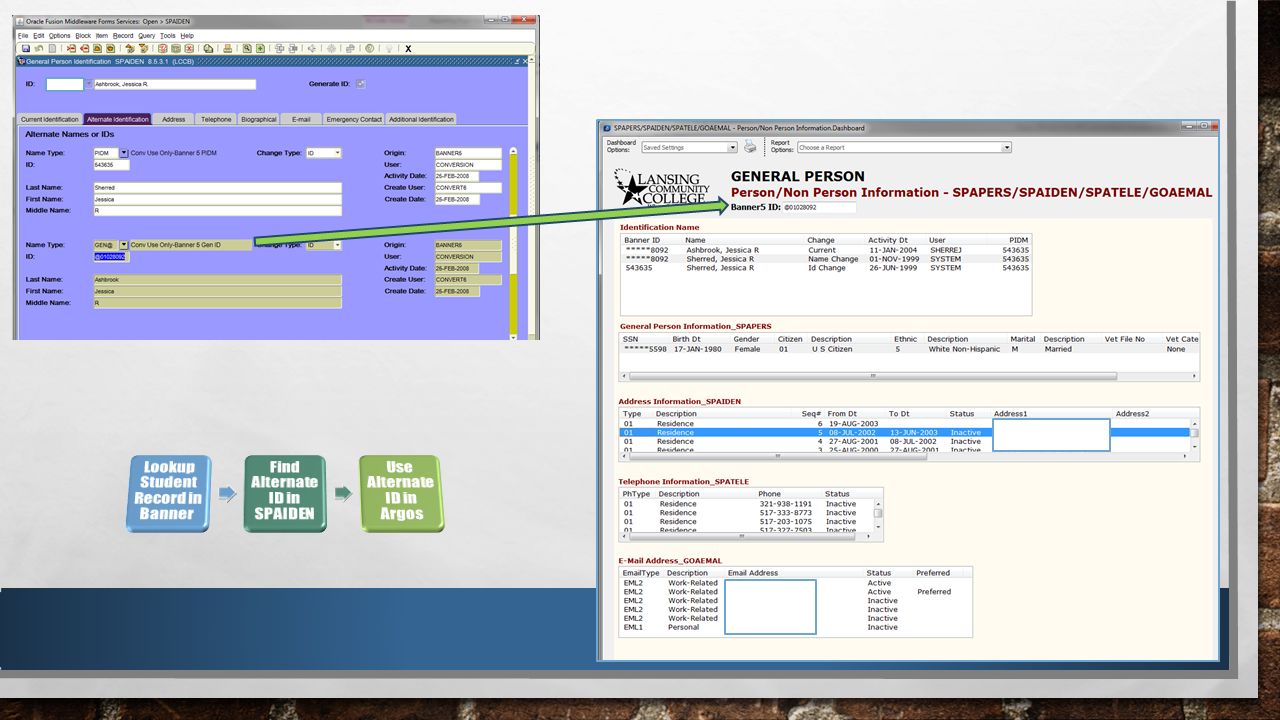
Task: Switch to the Biographical tab
Action: coord(258,119)
